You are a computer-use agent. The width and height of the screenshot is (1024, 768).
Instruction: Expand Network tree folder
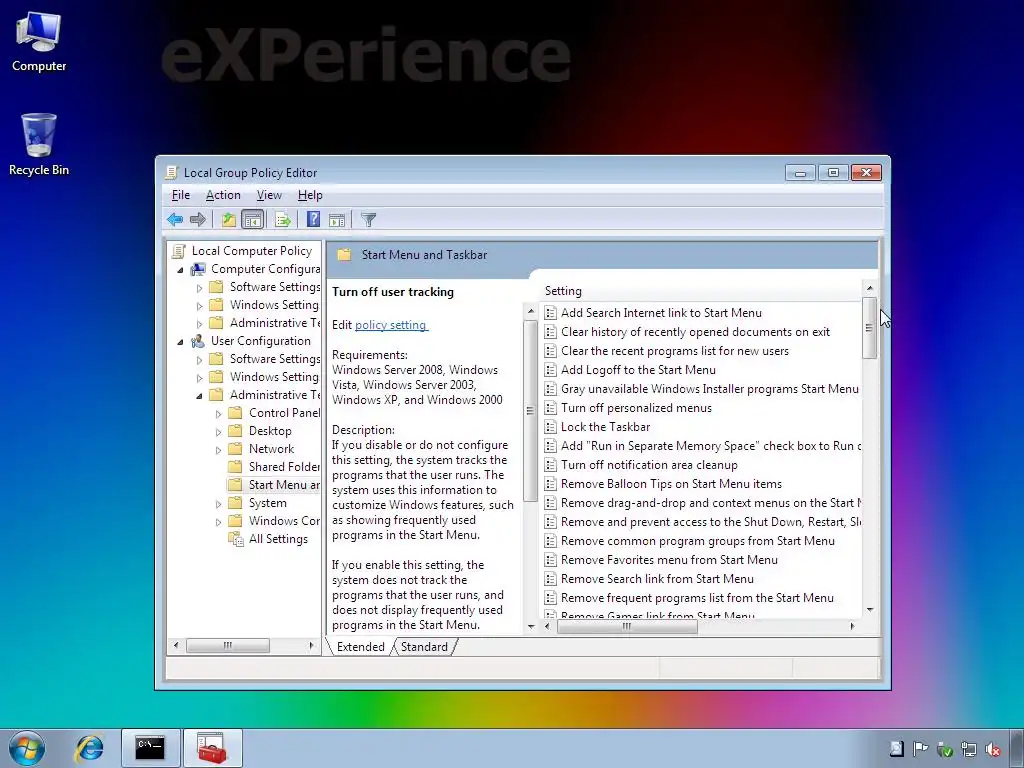(219, 450)
